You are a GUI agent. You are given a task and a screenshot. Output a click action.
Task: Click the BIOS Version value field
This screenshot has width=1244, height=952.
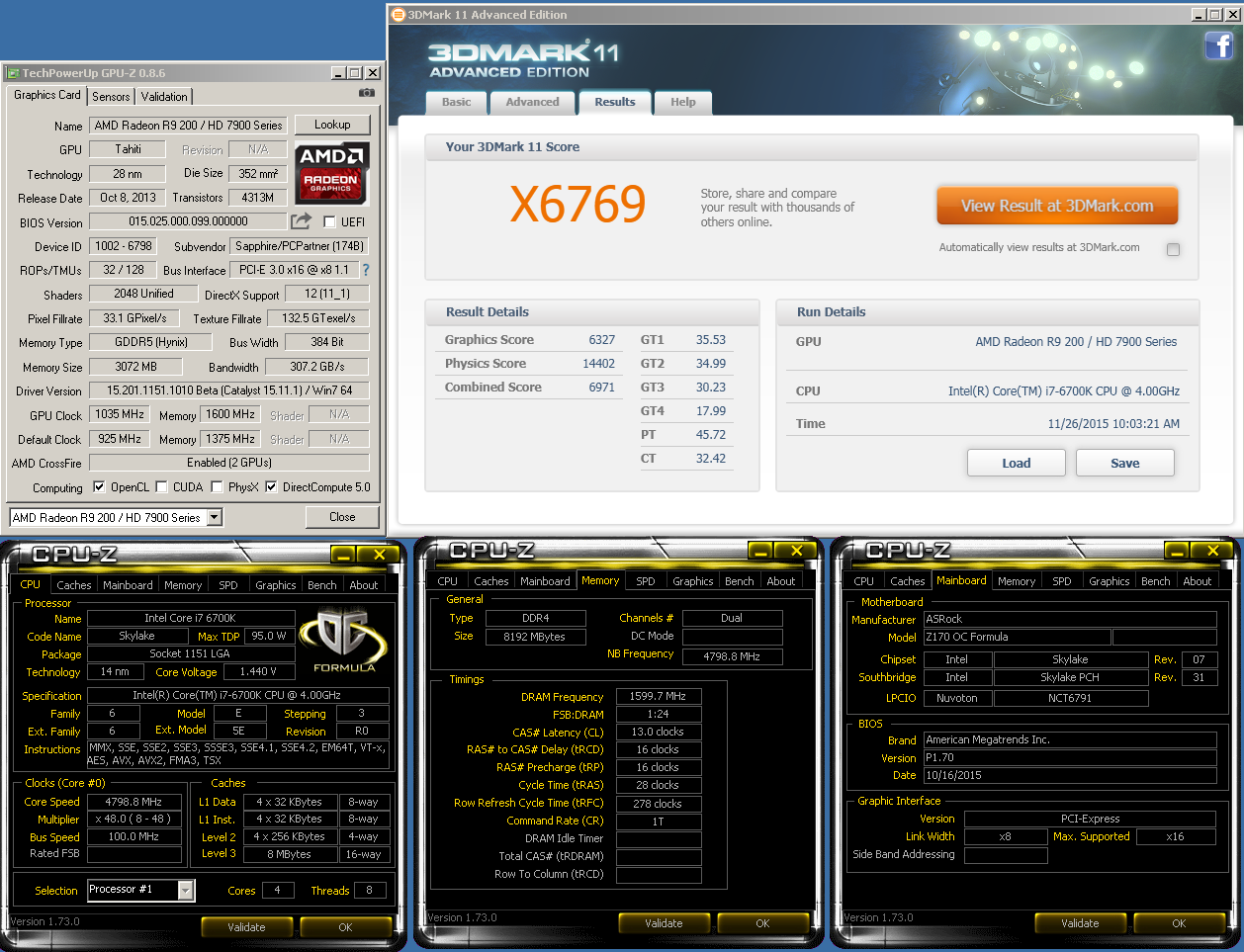(x=188, y=221)
